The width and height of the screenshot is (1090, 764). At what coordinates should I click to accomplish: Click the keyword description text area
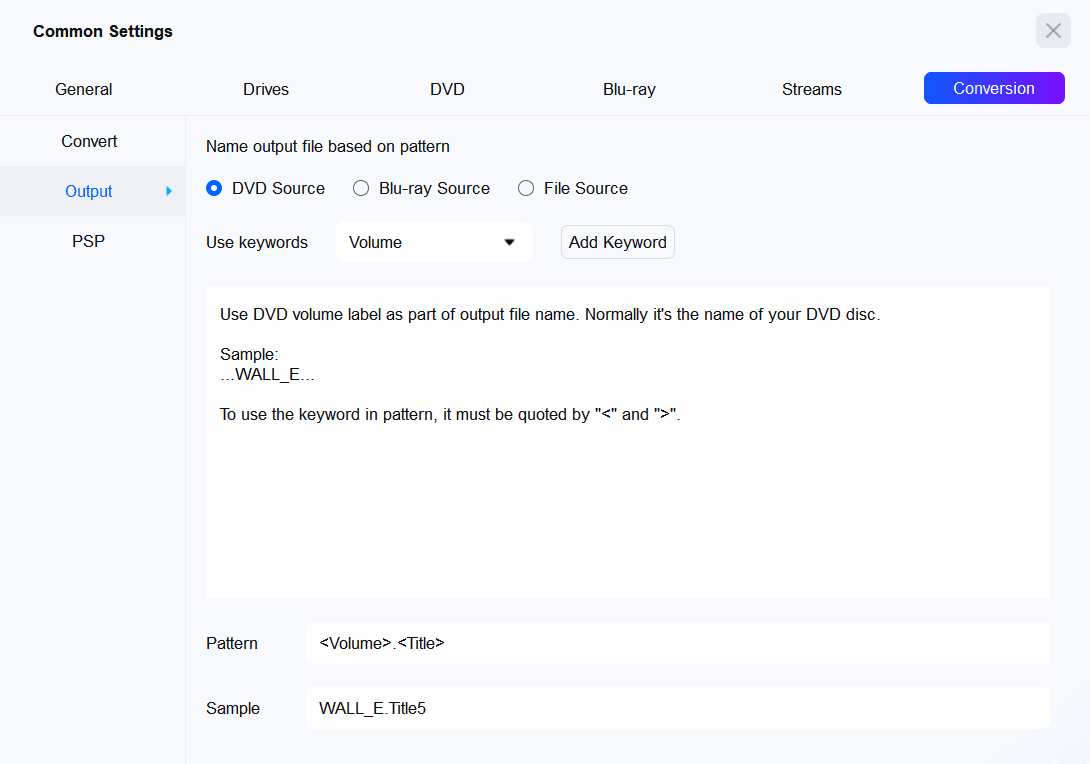click(627, 442)
